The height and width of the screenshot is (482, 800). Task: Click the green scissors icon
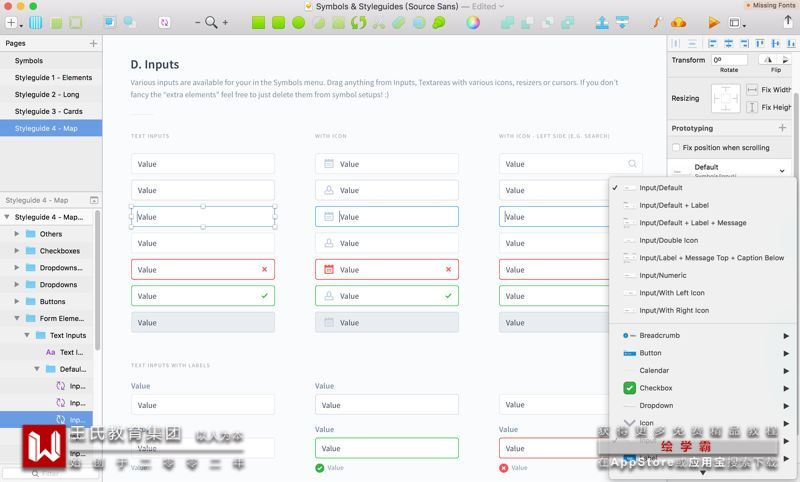click(379, 23)
